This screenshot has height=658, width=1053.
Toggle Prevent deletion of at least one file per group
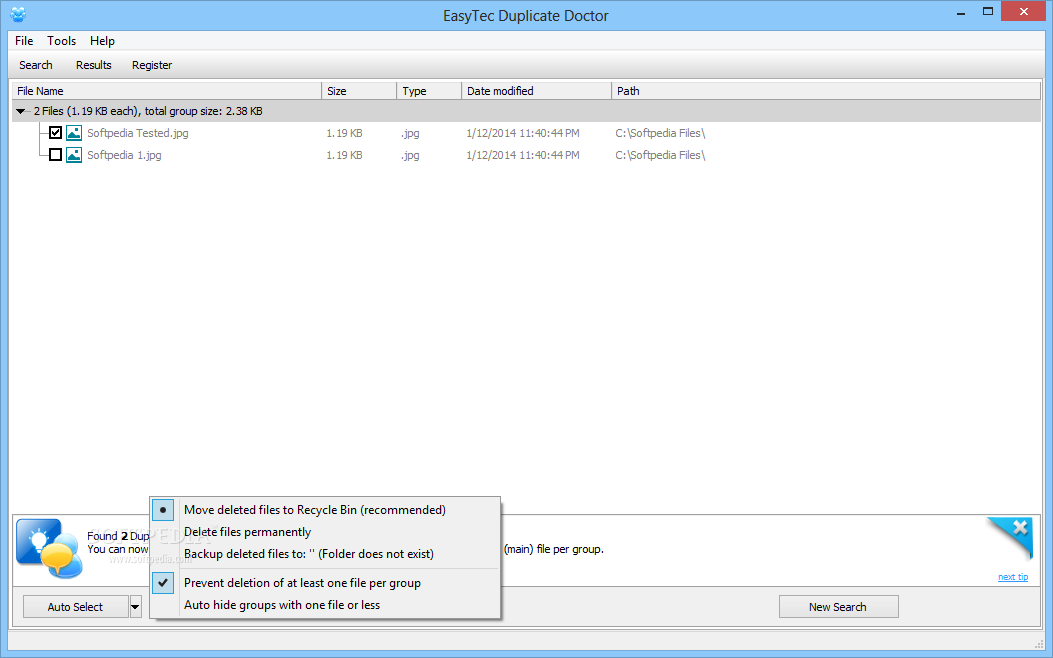point(325,583)
